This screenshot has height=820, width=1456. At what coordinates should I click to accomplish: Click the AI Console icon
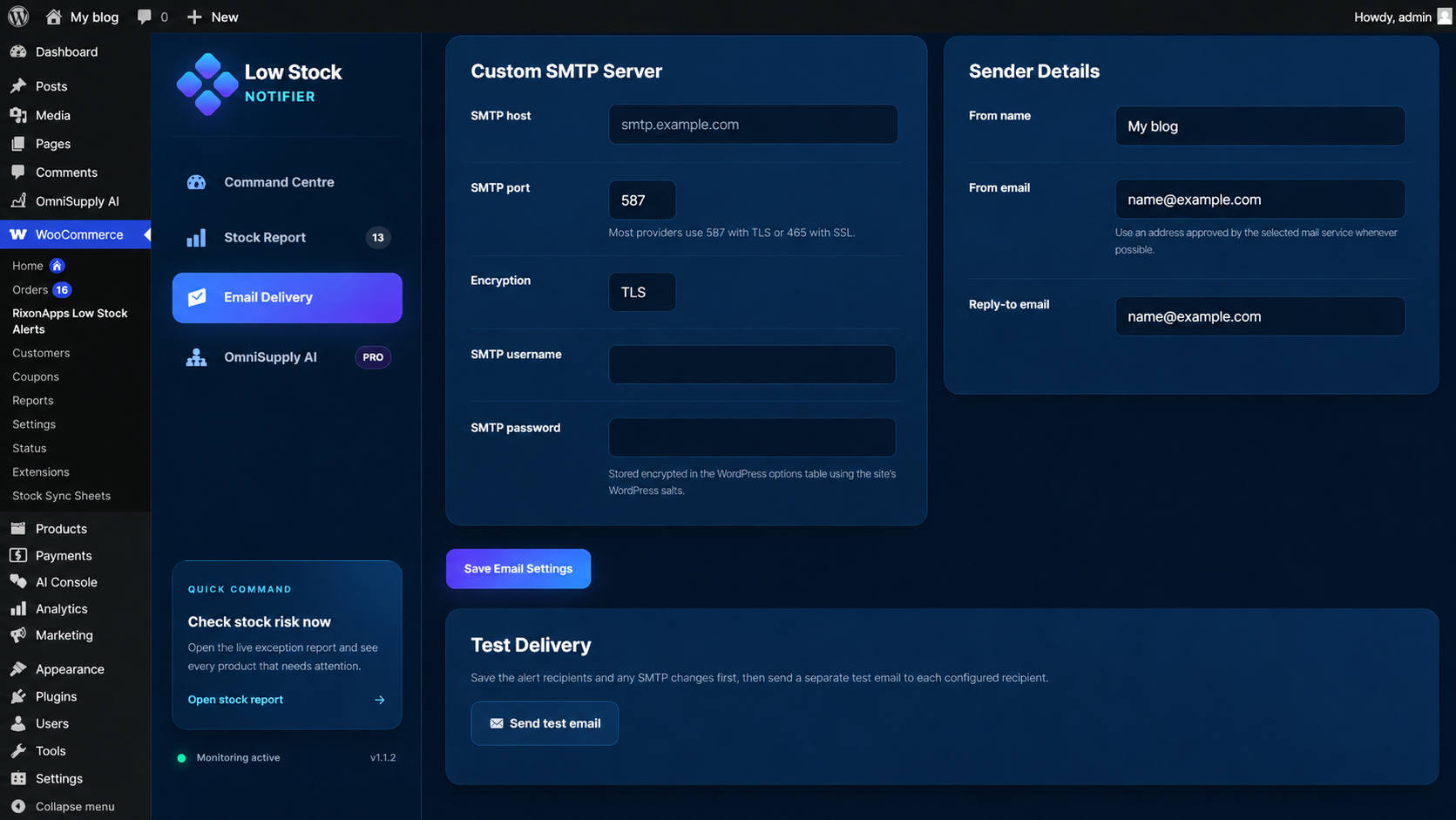(18, 581)
